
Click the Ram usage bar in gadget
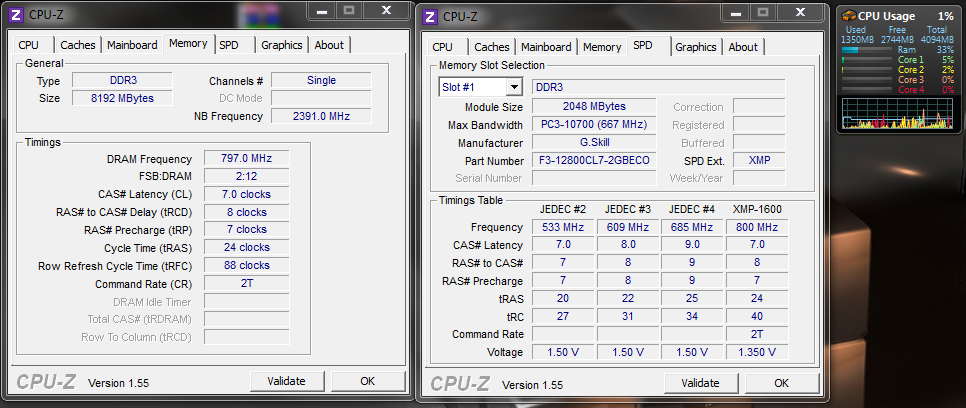[867, 50]
